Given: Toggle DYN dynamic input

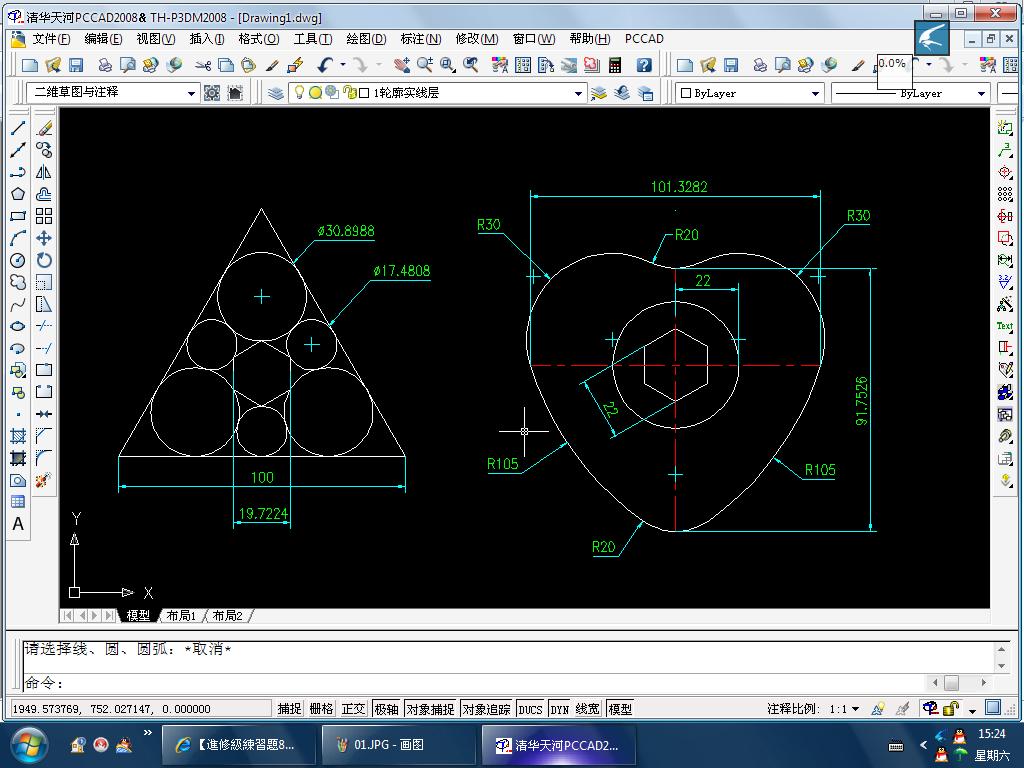Looking at the screenshot, I should click(x=560, y=709).
